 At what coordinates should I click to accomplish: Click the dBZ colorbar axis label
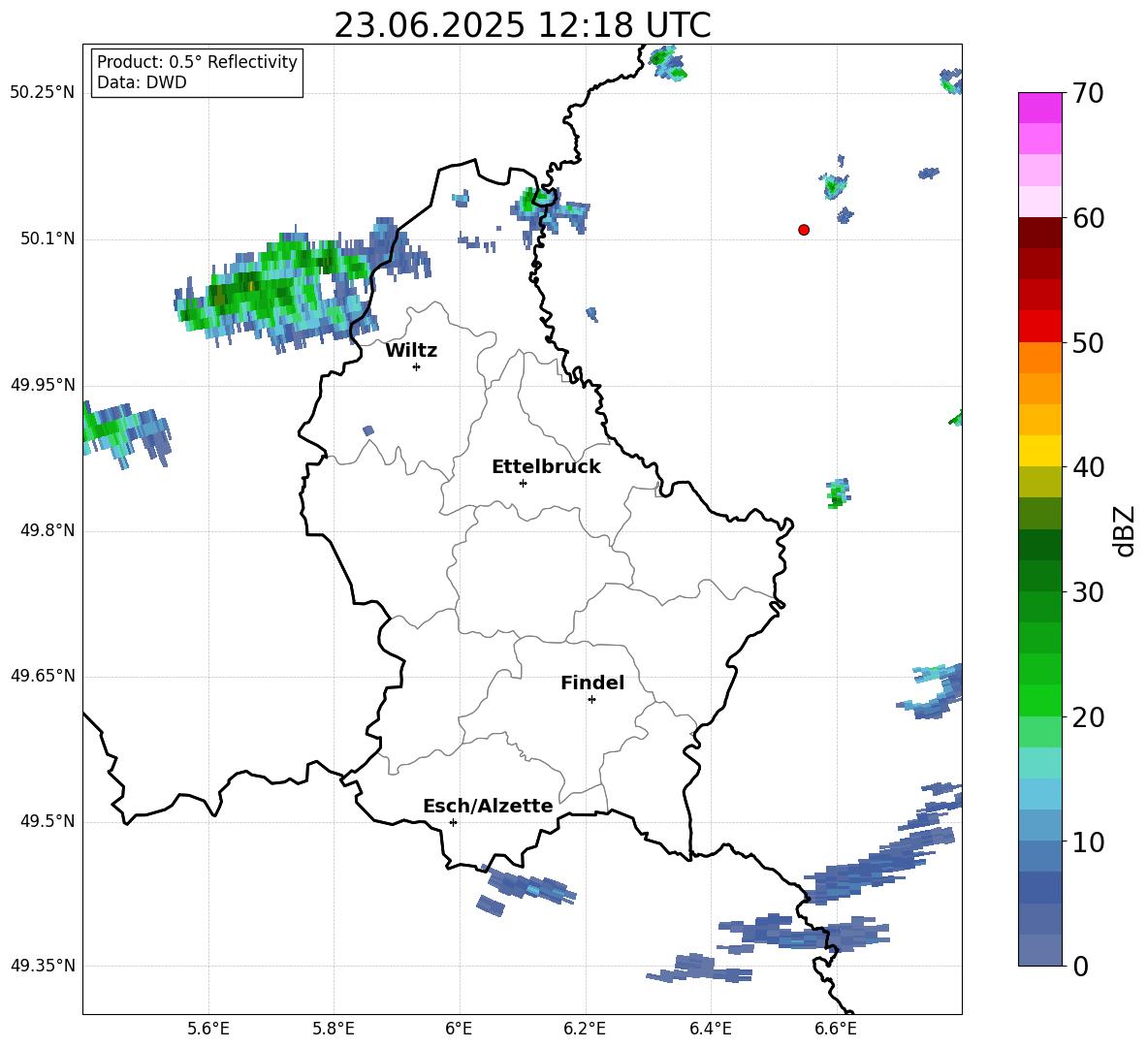(x=1124, y=530)
